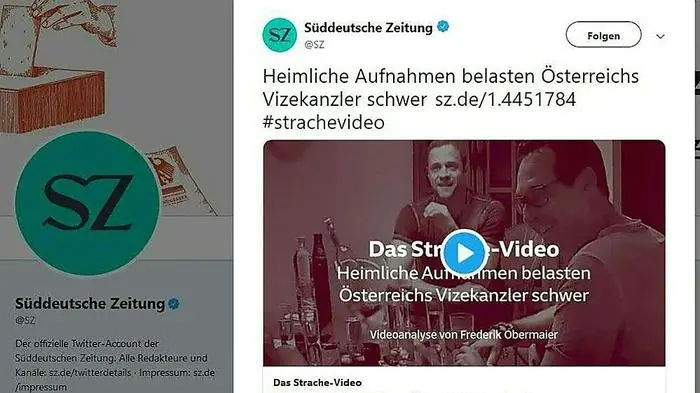This screenshot has width=700, height=393.
Task: Click the @SZ handle in the sidebar profile
Action: [25, 321]
